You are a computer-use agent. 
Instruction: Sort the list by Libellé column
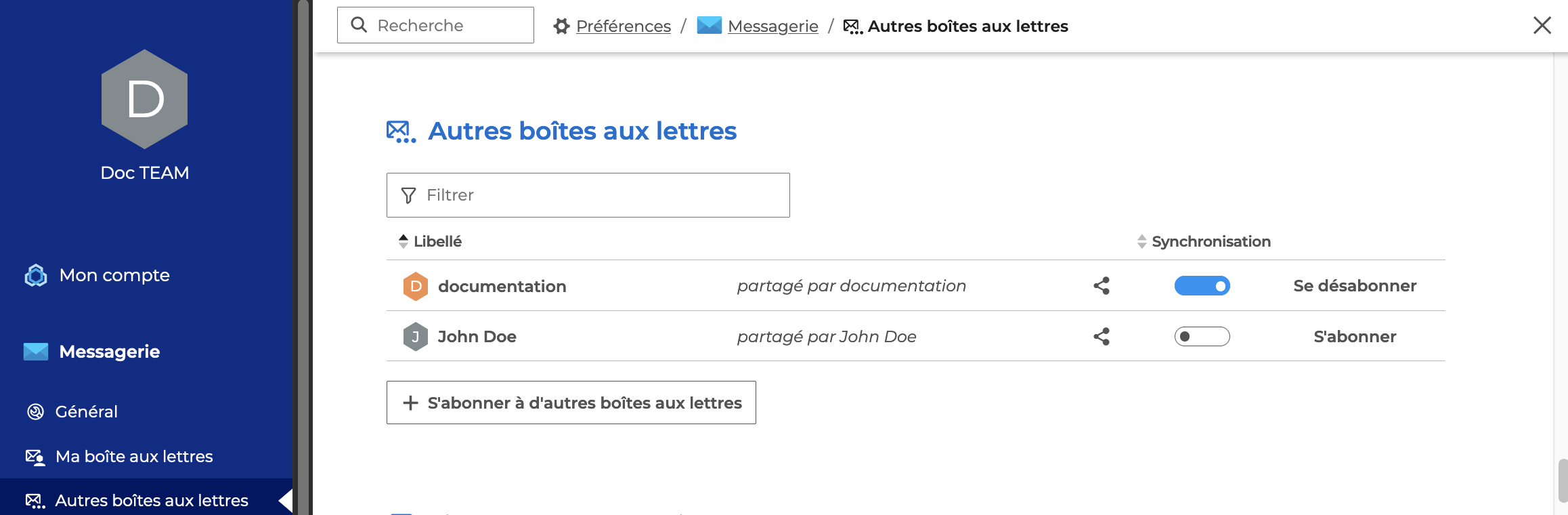pyautogui.click(x=437, y=242)
